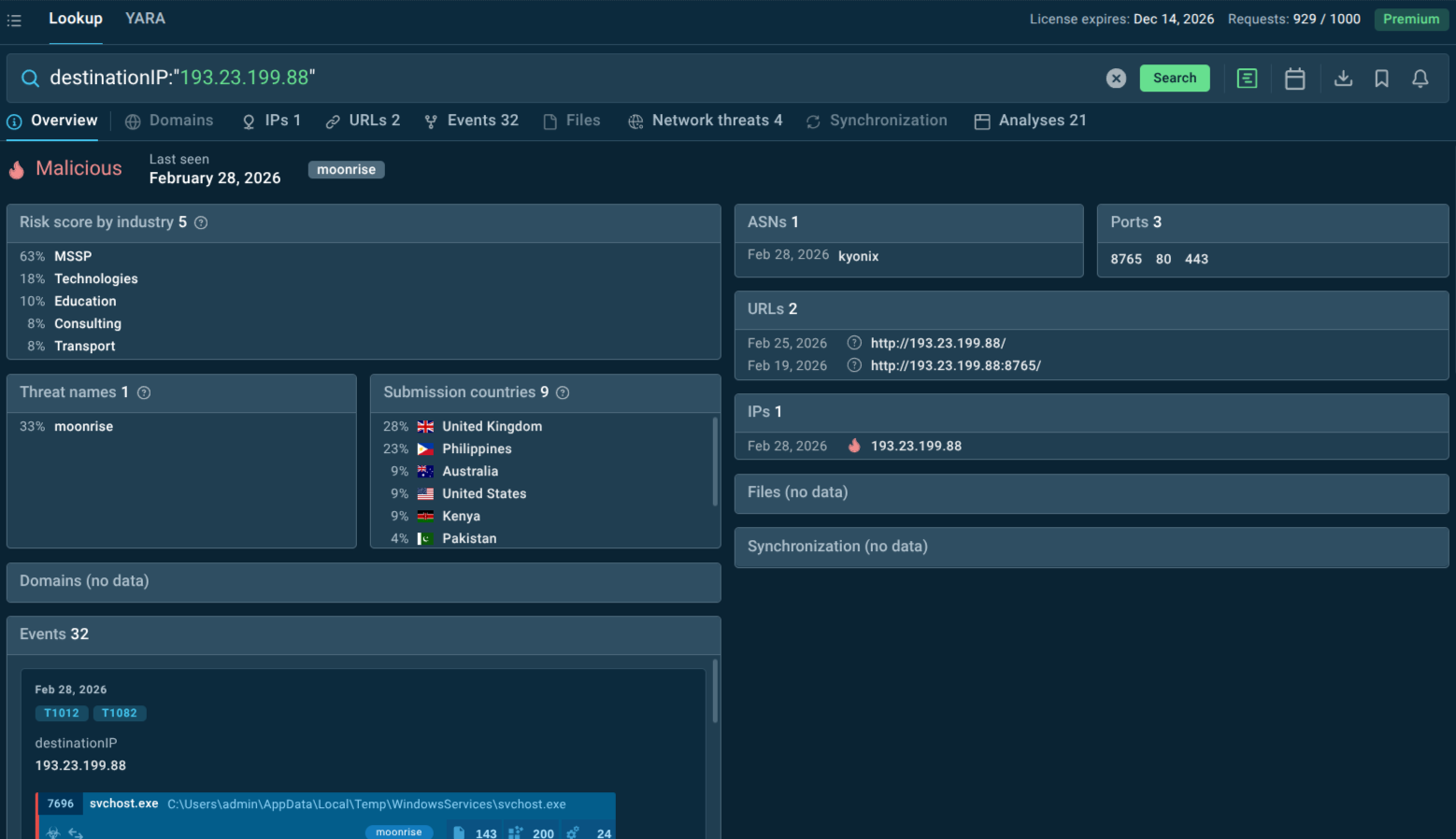Toggle the top-left sidebar menu icon

coord(14,20)
